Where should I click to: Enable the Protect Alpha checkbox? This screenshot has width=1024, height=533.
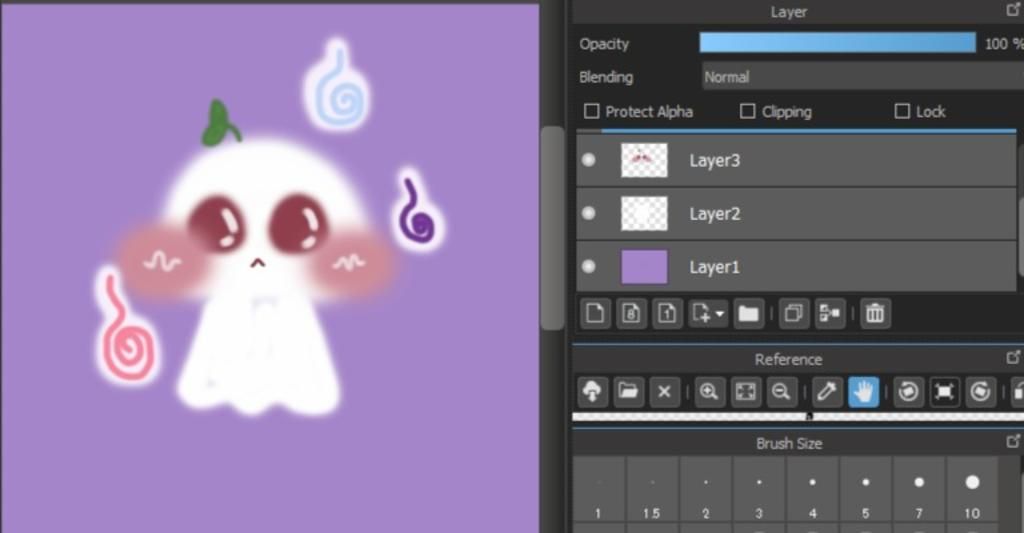591,111
